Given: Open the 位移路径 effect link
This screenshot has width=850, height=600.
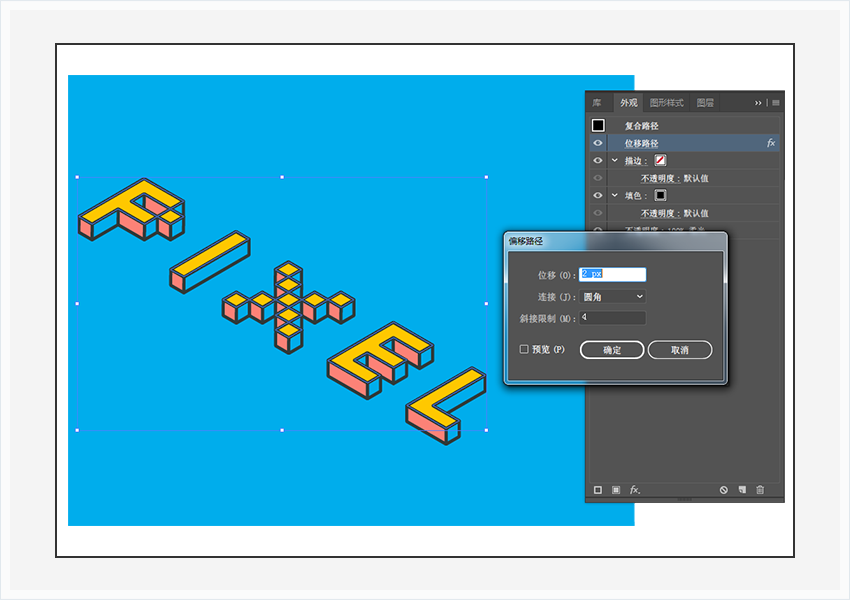Looking at the screenshot, I should 641,143.
